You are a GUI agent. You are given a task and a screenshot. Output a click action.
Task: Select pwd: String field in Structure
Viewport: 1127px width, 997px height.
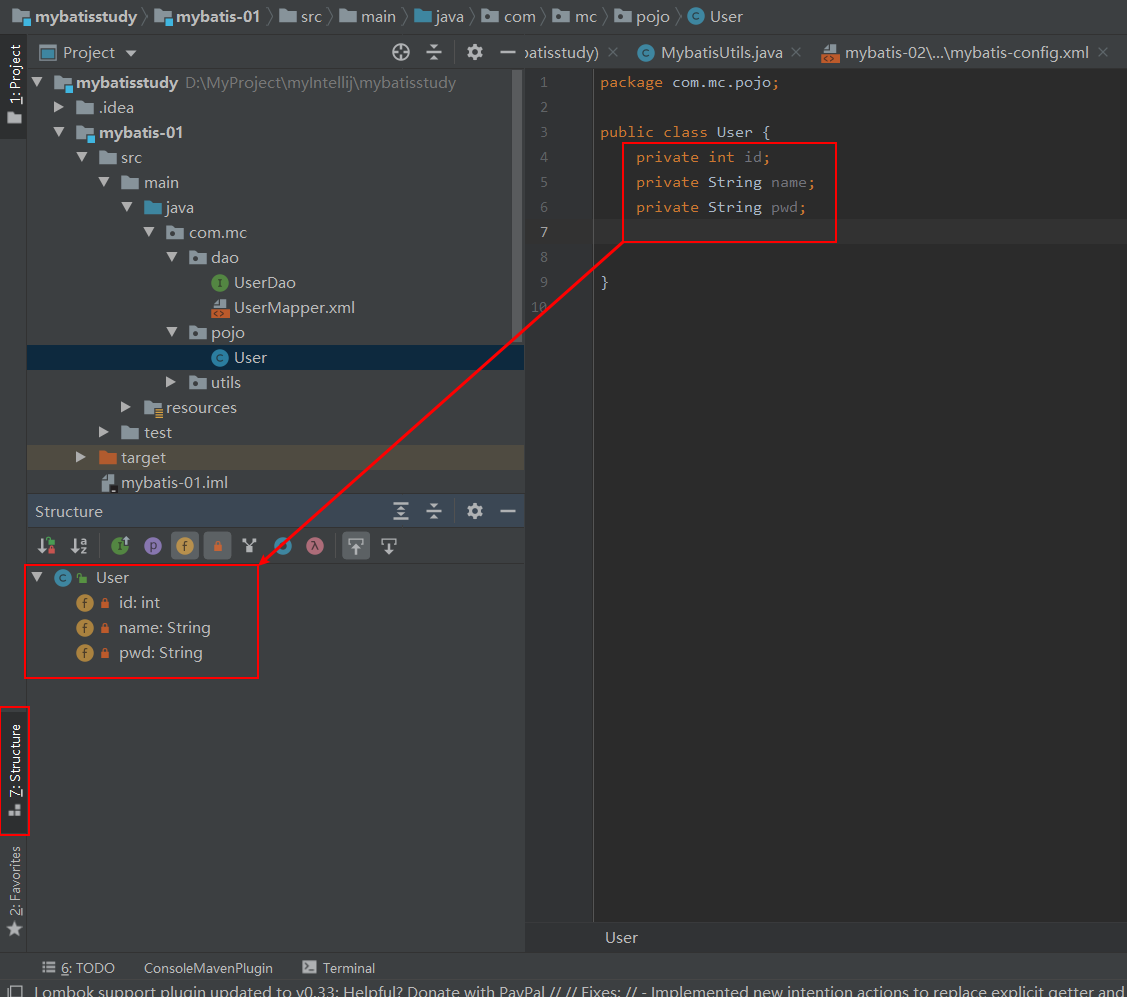coord(139,653)
